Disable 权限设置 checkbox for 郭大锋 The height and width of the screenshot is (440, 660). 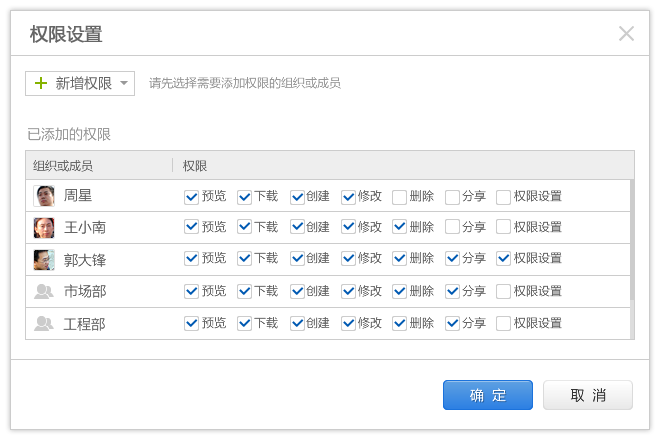504,259
